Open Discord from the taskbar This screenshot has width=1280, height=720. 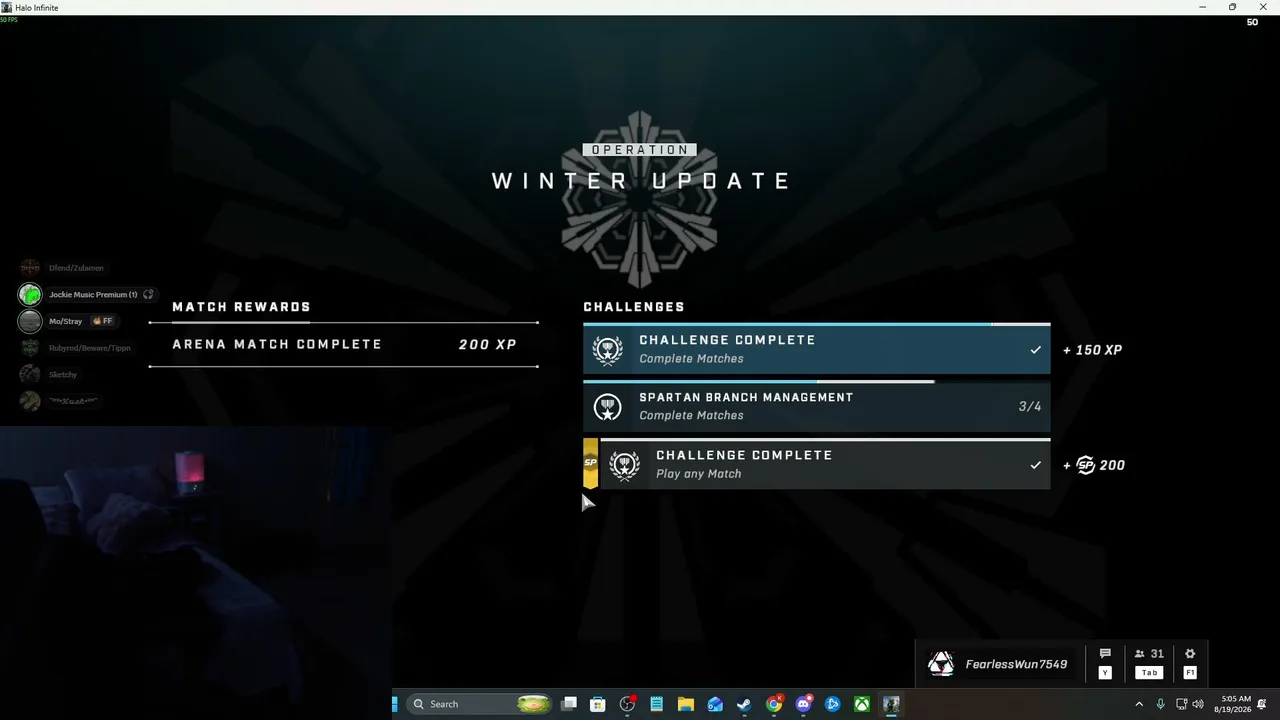coord(803,704)
